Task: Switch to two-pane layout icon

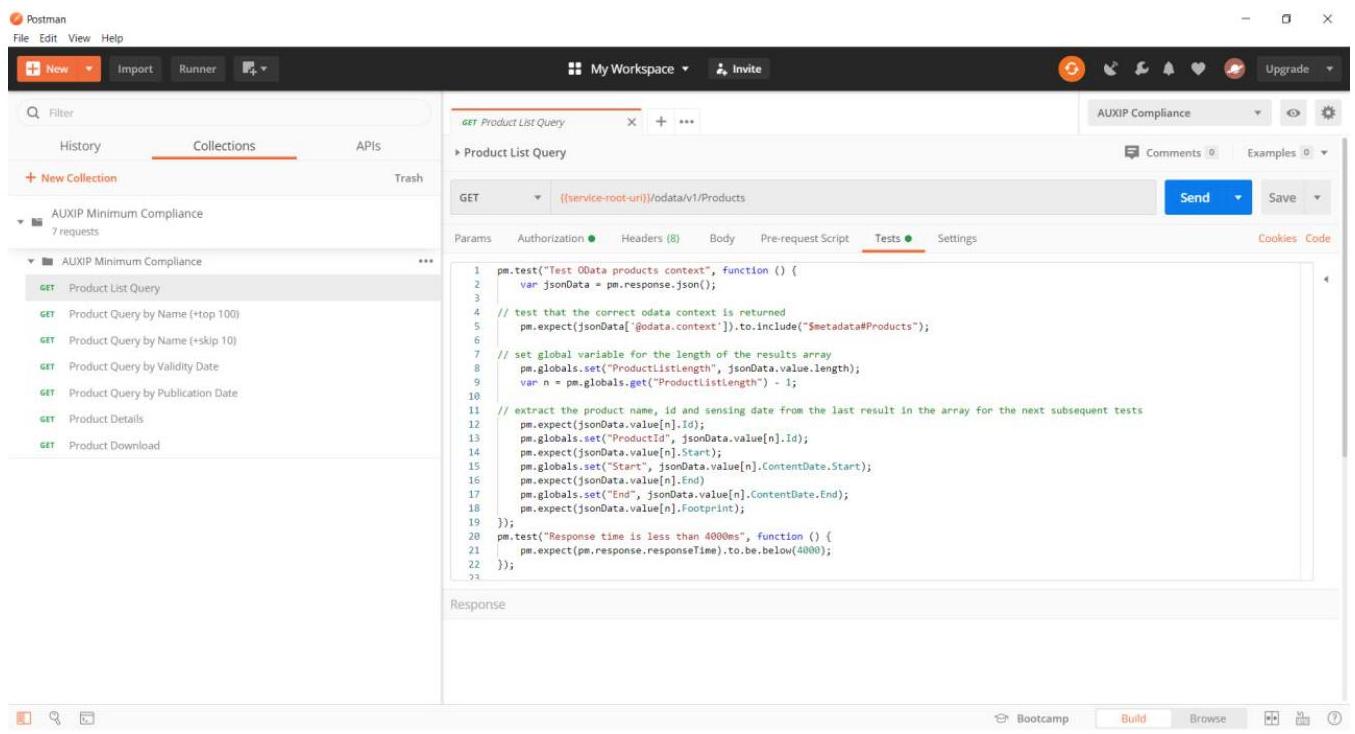Action: point(1273,718)
